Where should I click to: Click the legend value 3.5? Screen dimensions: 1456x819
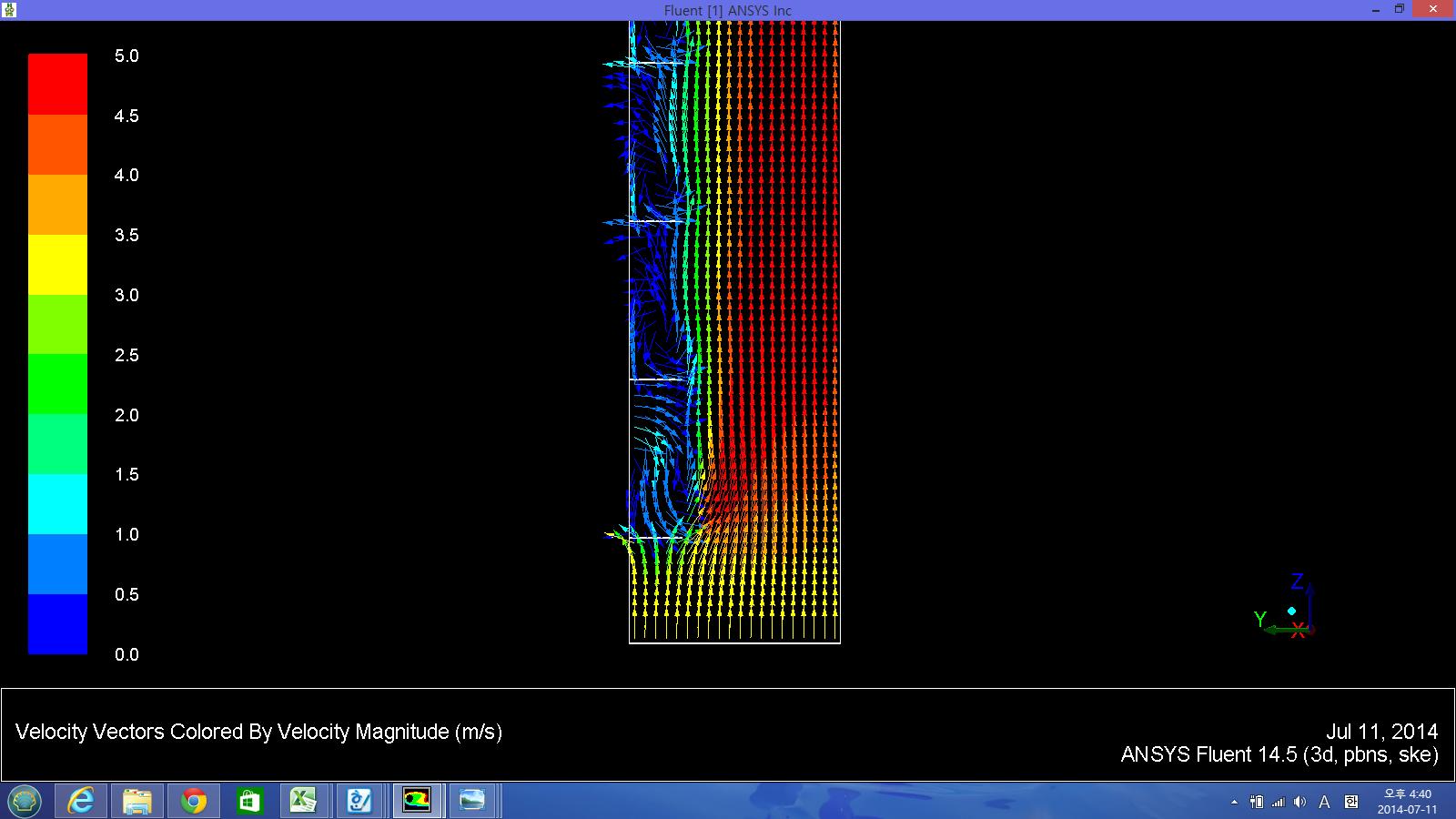pyautogui.click(x=126, y=236)
